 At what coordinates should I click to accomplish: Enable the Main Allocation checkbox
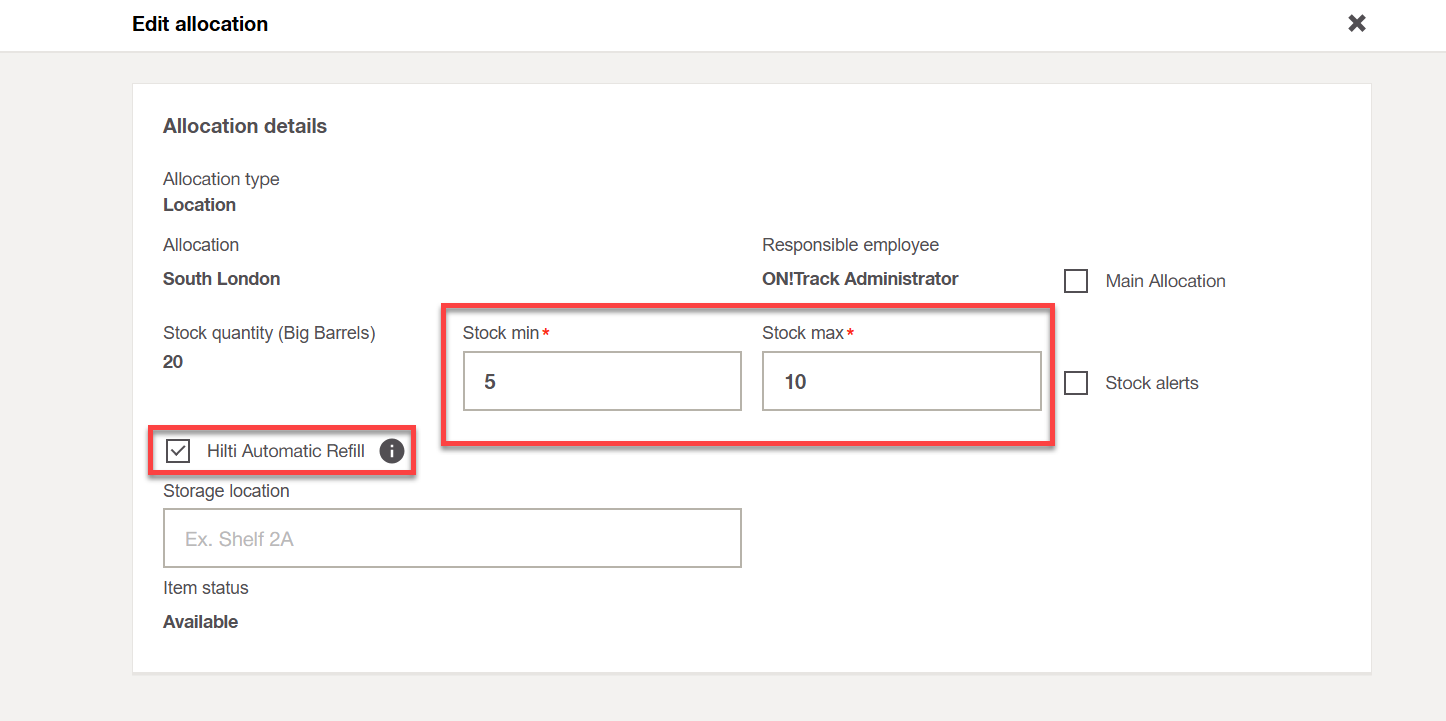1076,281
